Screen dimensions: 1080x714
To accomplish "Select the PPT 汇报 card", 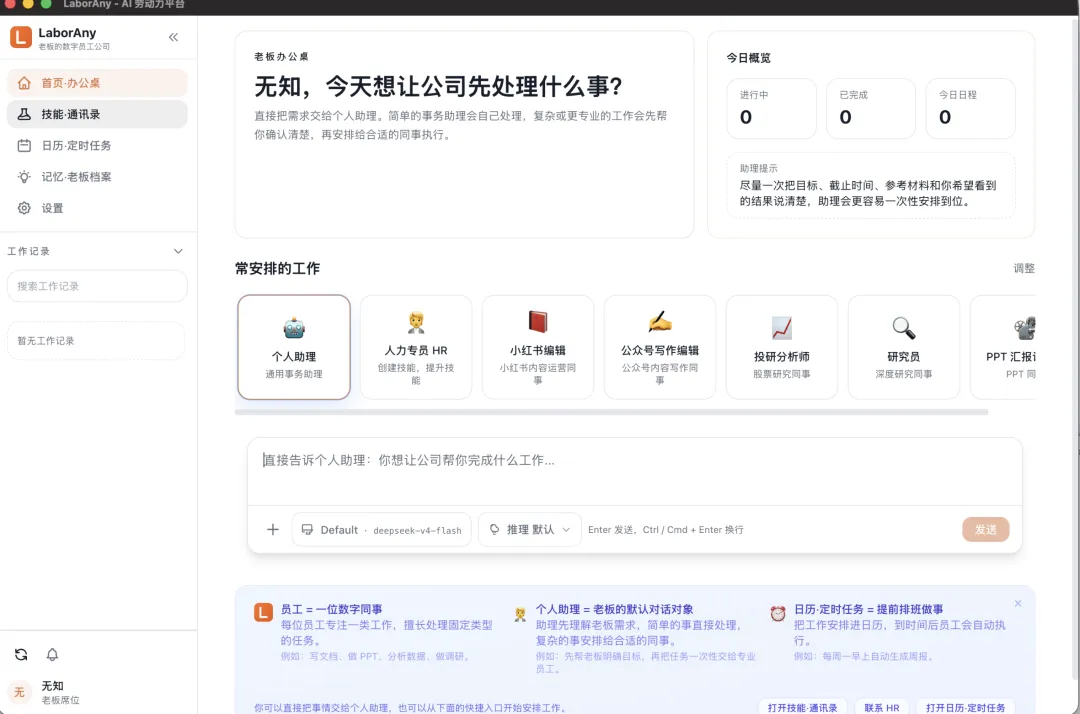I will pyautogui.click(x=1003, y=347).
